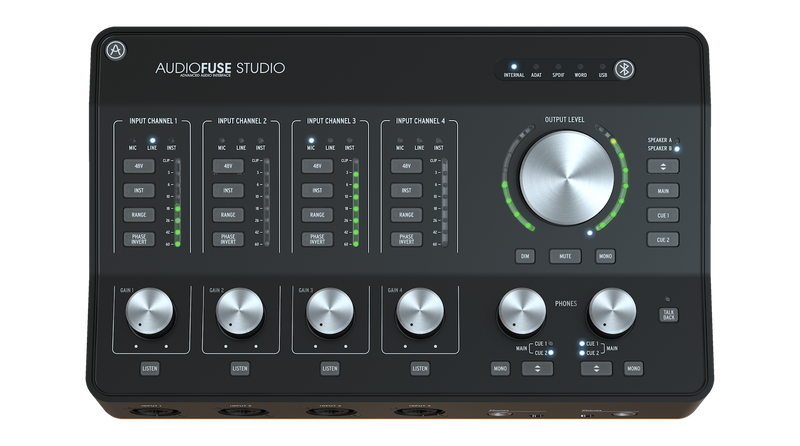The height and width of the screenshot is (446, 800).
Task: Click the INPUT CHANNEL 4 heading
Action: (x=420, y=121)
